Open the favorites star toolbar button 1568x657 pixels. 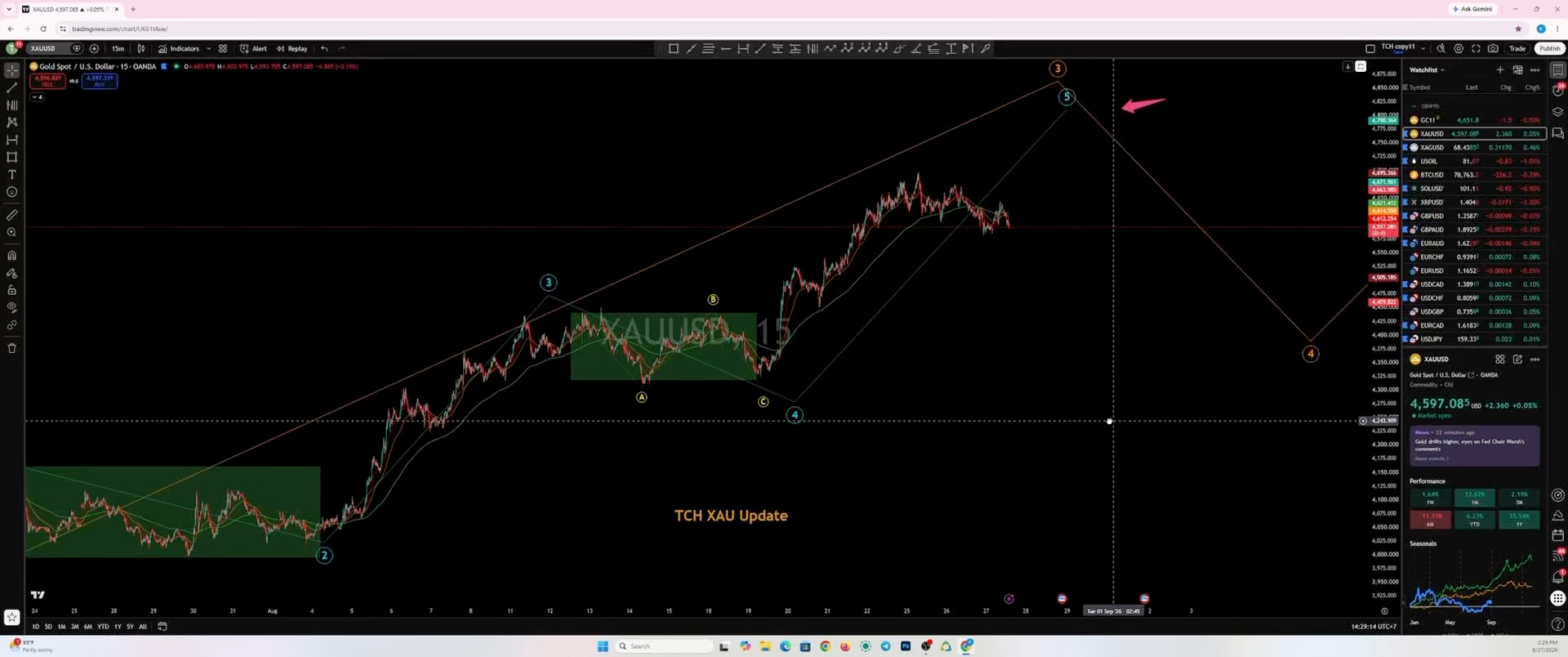coord(11,617)
